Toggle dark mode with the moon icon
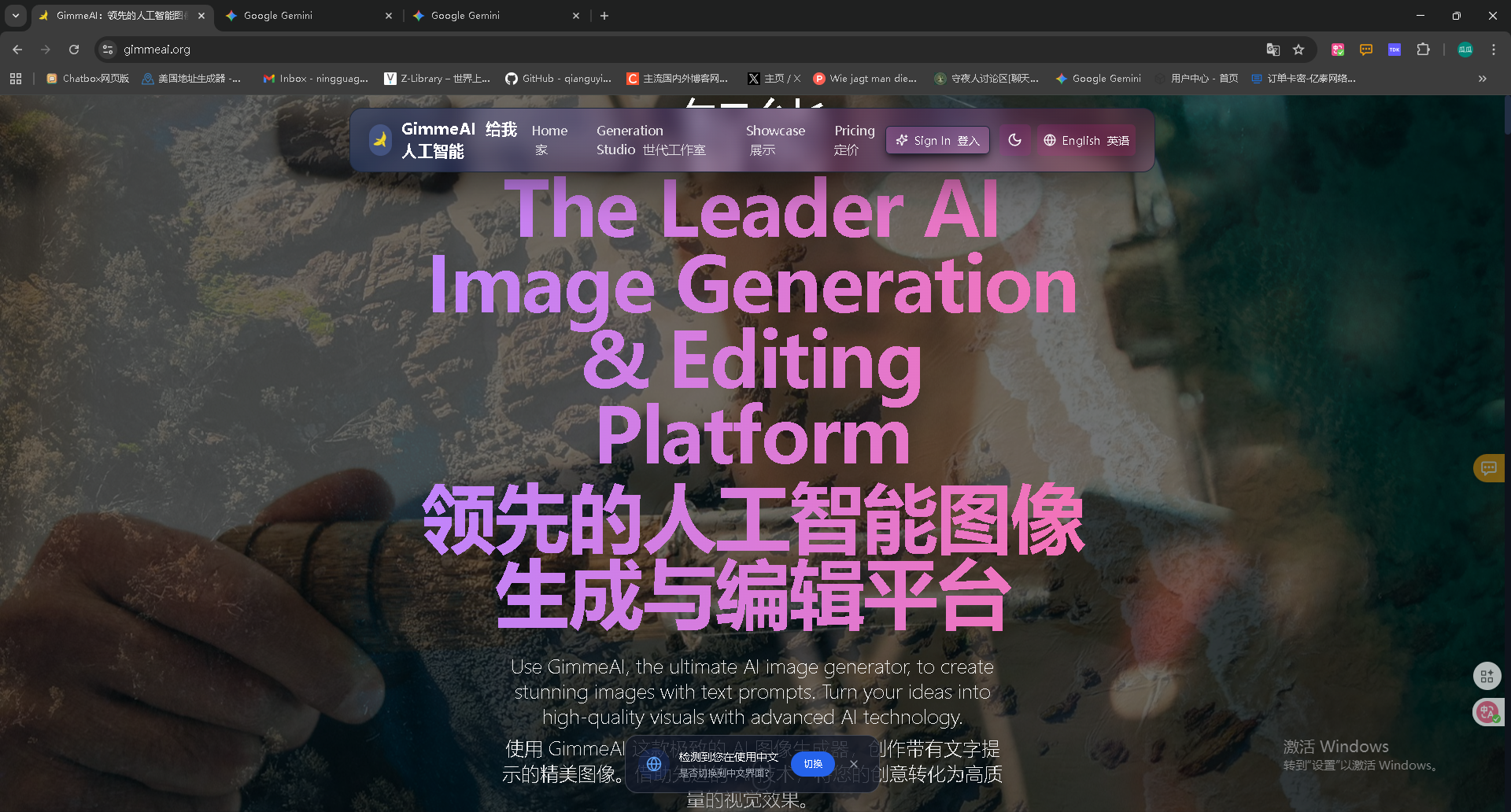Viewport: 1511px width, 812px height. pyautogui.click(x=1015, y=139)
